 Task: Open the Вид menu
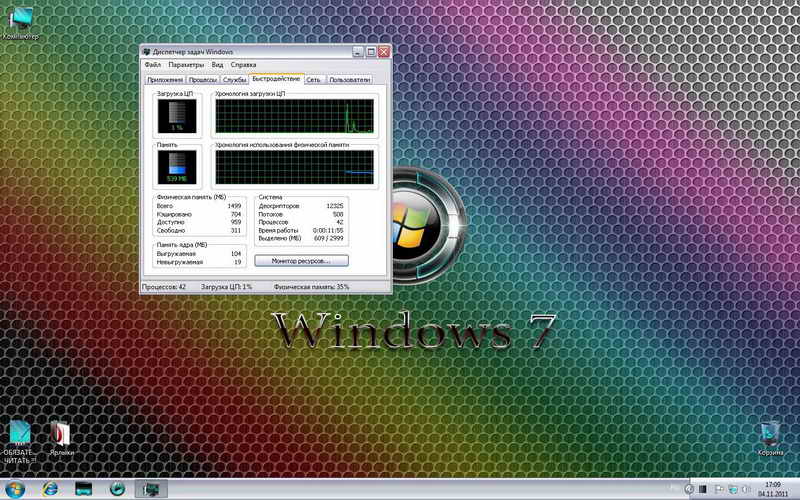click(x=217, y=65)
